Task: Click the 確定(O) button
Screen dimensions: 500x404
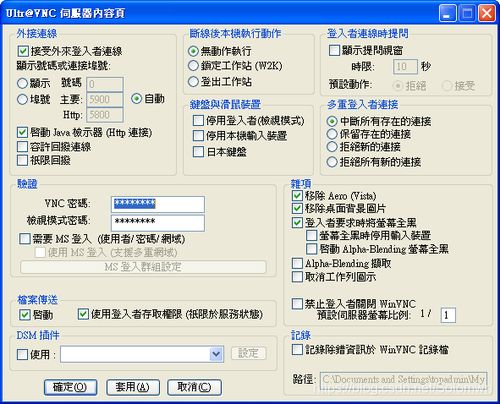Action: [x=70, y=387]
